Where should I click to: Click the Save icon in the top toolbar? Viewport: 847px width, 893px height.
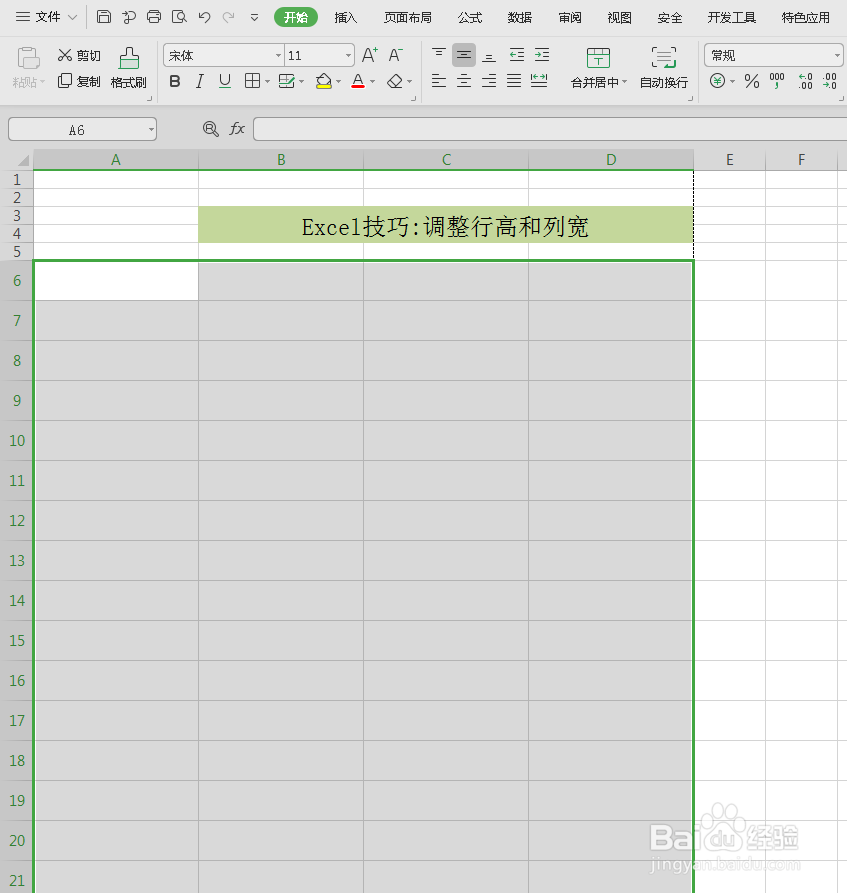pyautogui.click(x=104, y=17)
